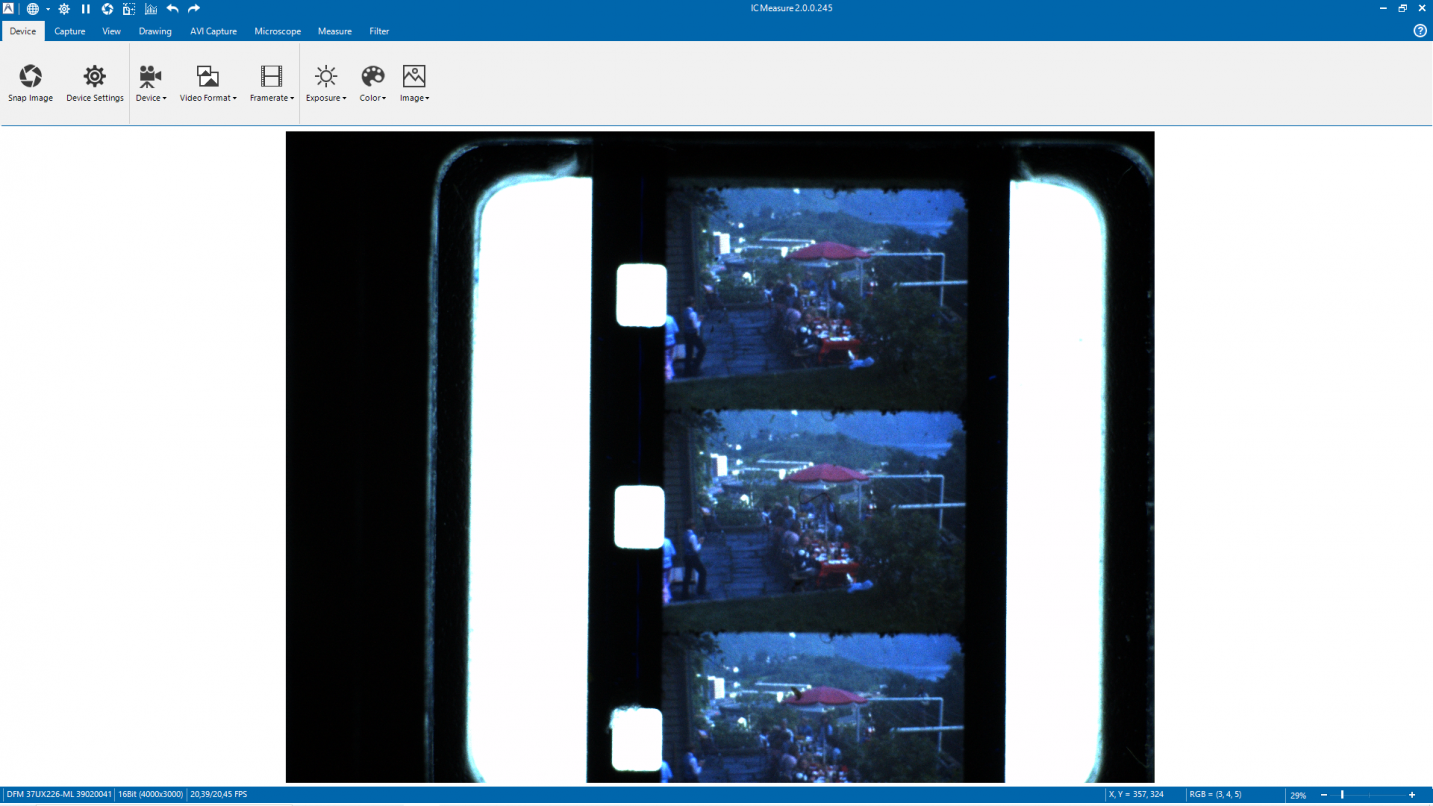Click the 20,39/20,45 FPS status
The height and width of the screenshot is (806, 1433).
click(x=219, y=795)
